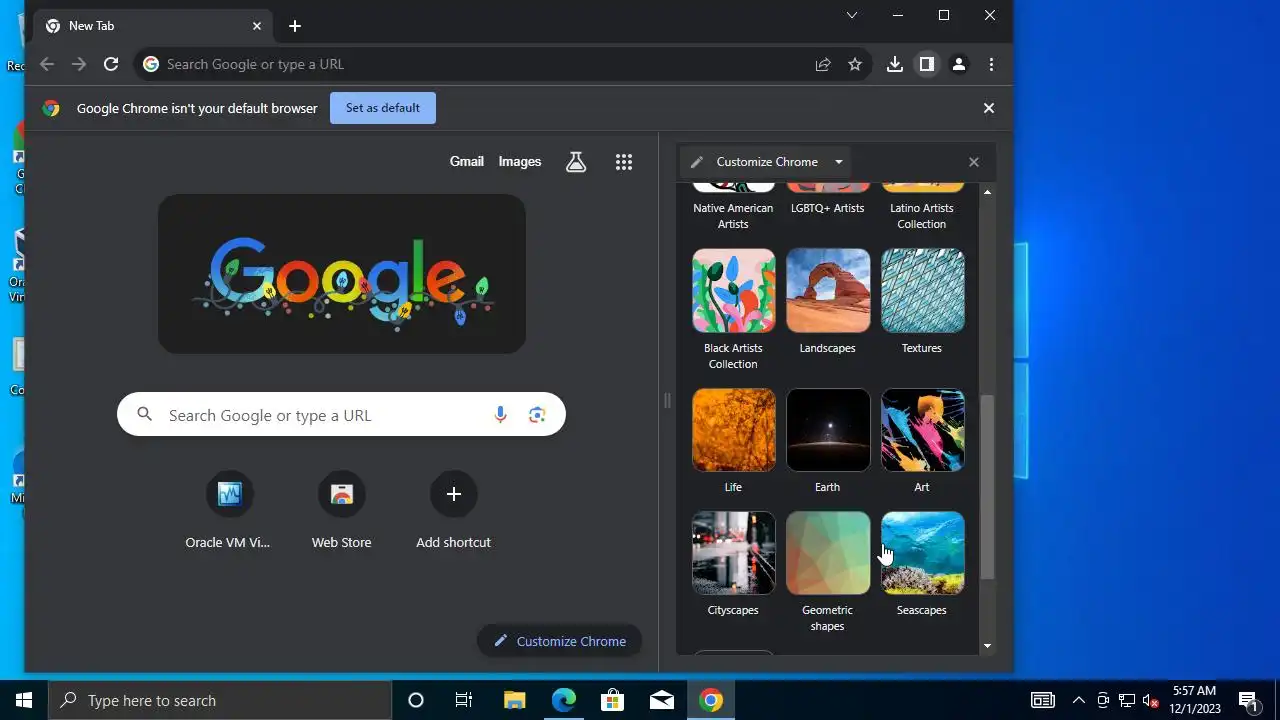
Task: Select the Geometric shapes collection
Action: [828, 553]
